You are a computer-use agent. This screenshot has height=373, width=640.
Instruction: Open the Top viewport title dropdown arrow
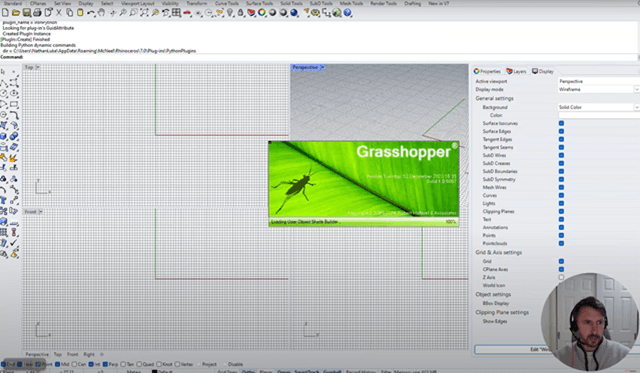[38, 67]
